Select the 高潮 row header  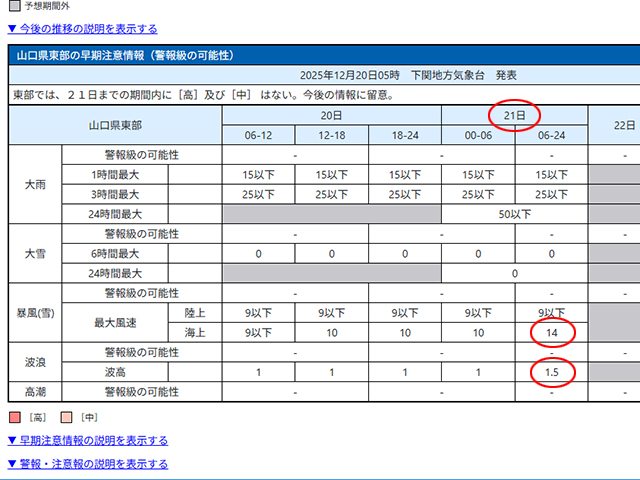pyautogui.click(x=35, y=392)
